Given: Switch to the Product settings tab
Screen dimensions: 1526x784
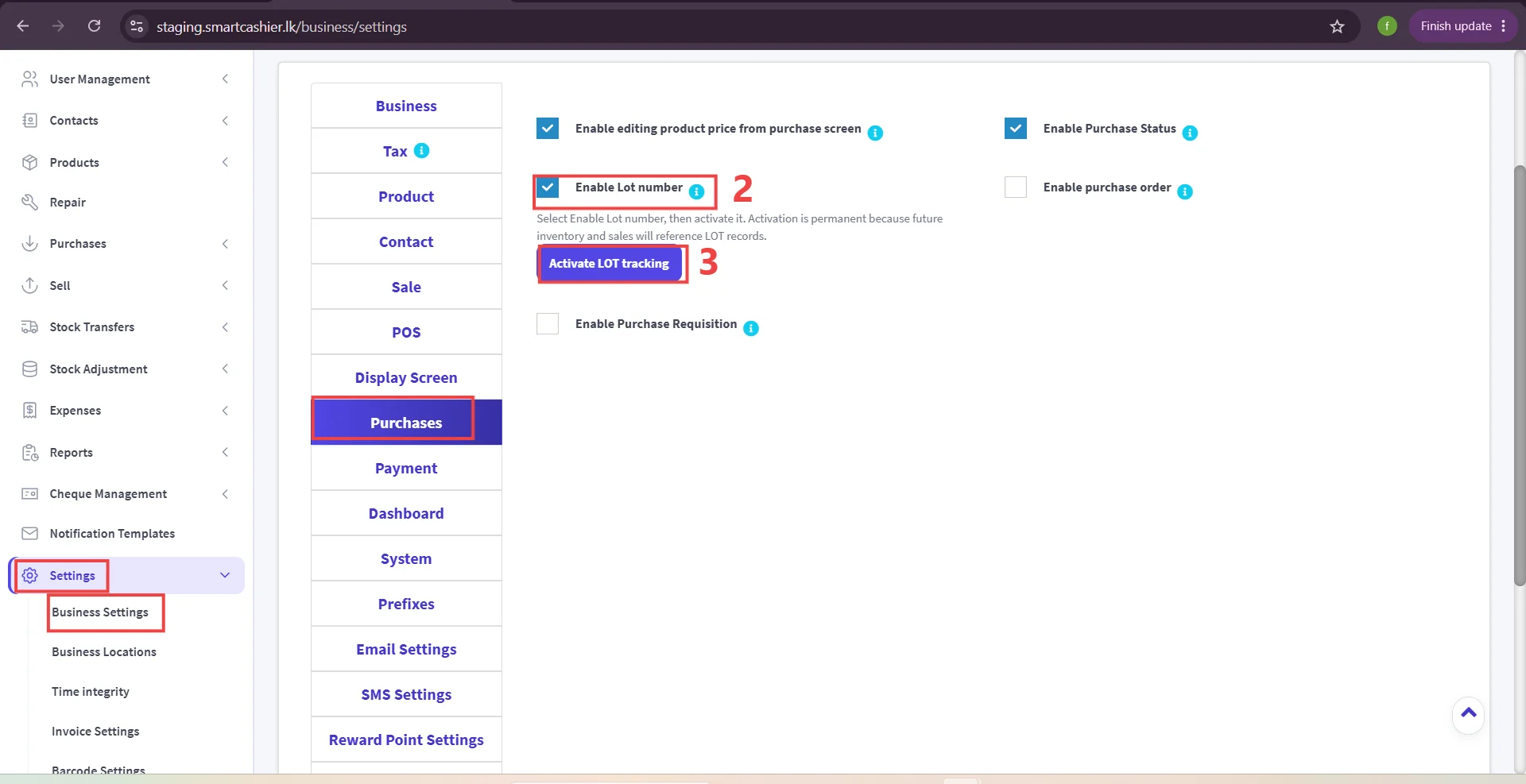Looking at the screenshot, I should click(406, 196).
